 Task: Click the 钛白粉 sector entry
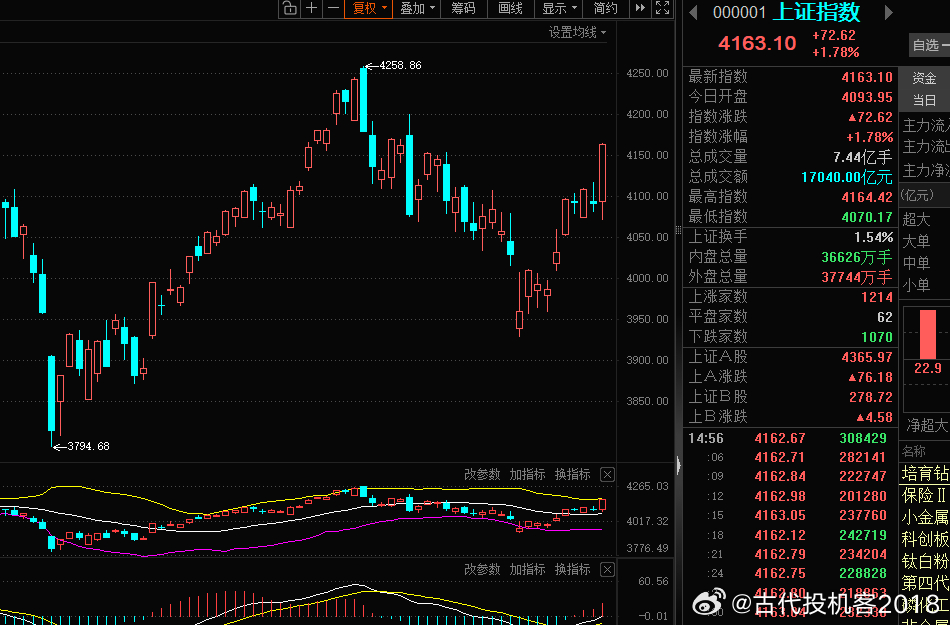[x=925, y=561]
